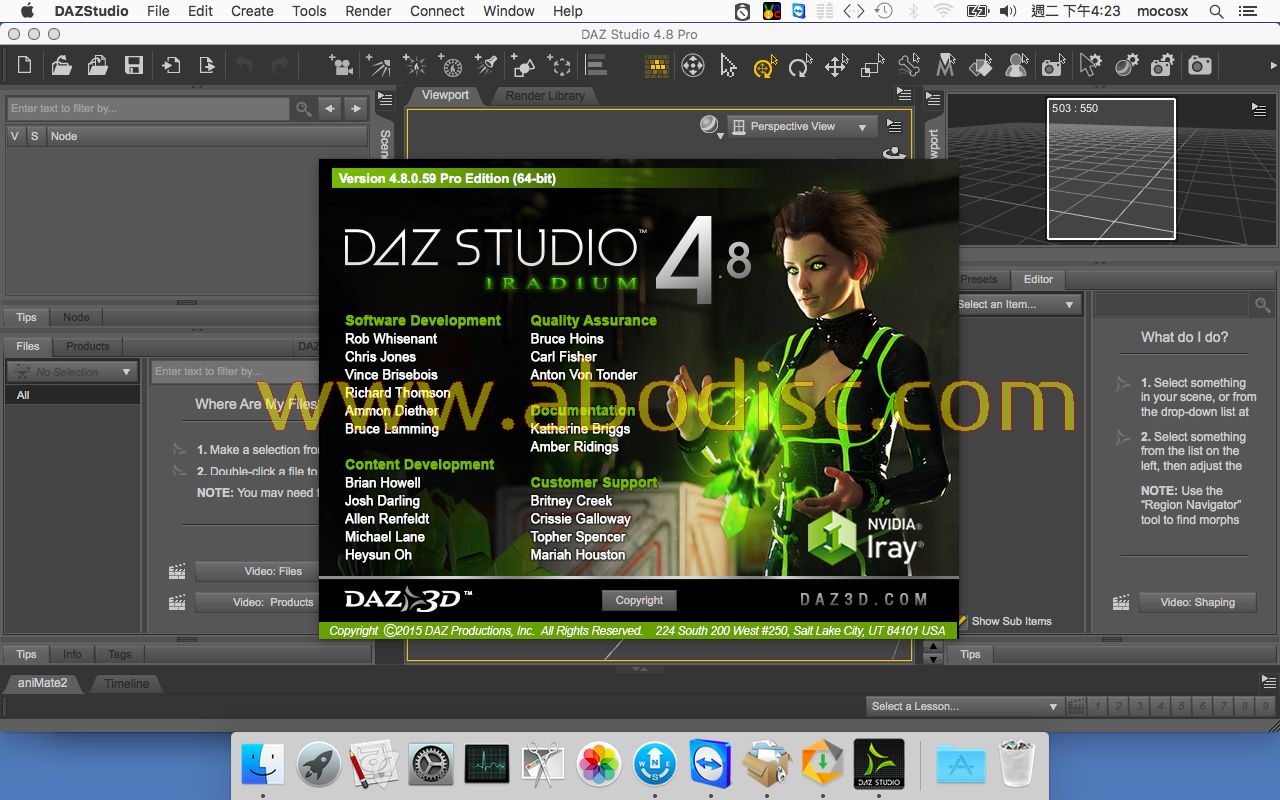Open the Align tool icon
The height and width of the screenshot is (800, 1280).
point(597,66)
